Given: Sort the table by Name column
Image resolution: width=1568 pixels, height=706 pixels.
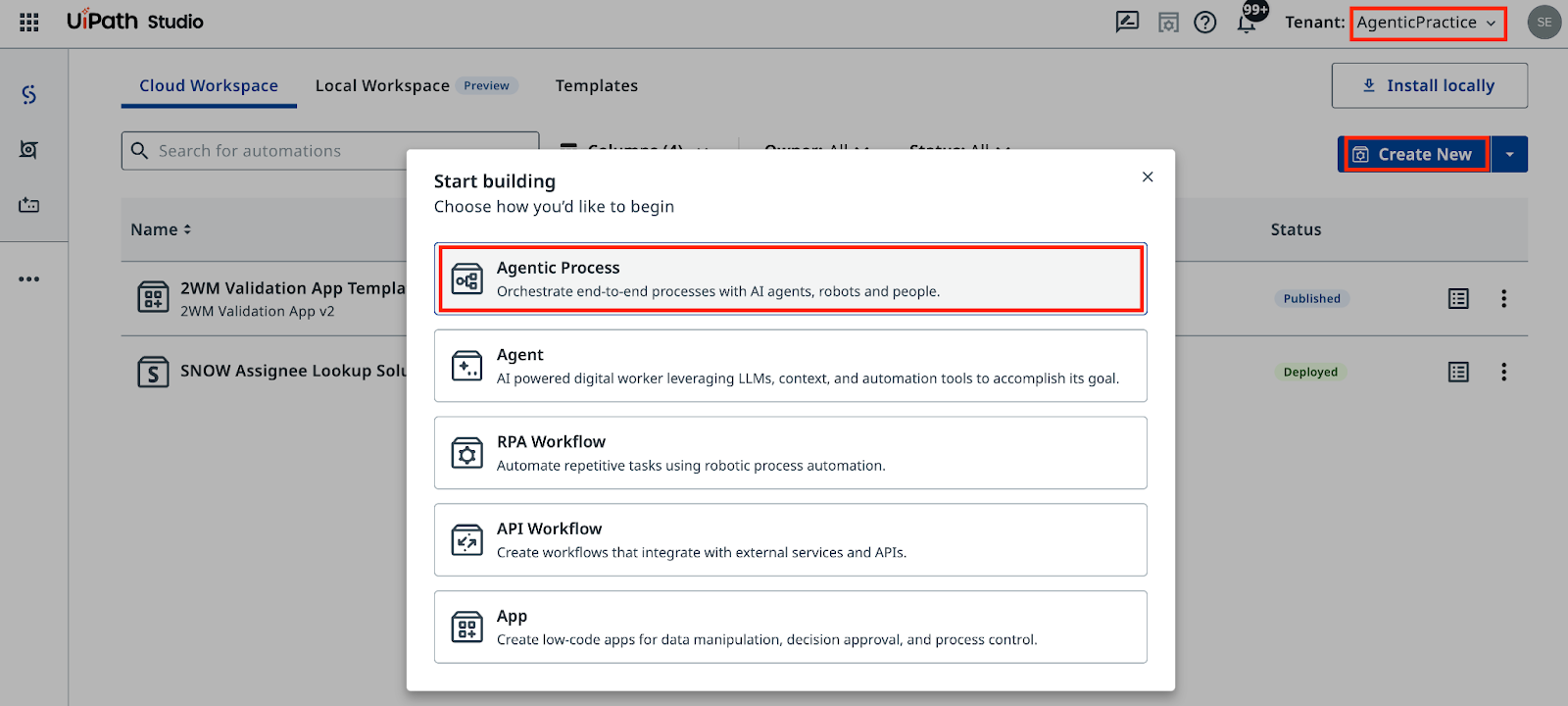Looking at the screenshot, I should (x=161, y=229).
